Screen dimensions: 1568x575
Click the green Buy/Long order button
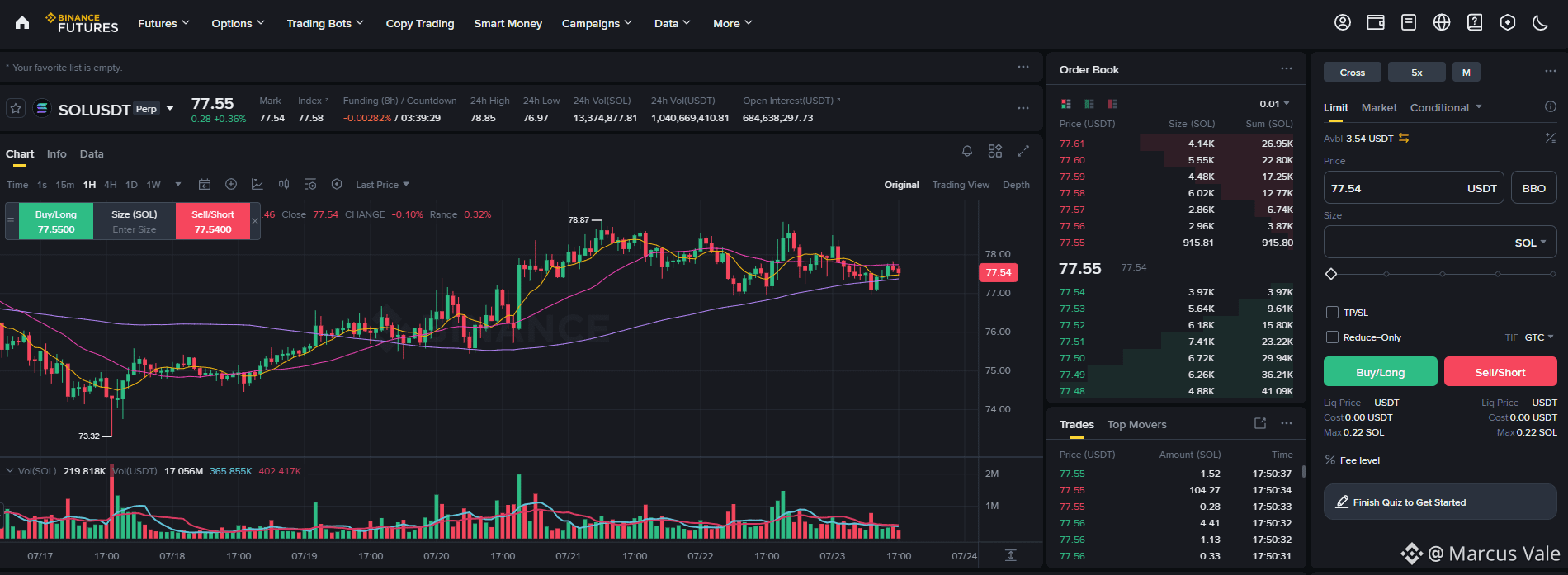click(x=1381, y=372)
